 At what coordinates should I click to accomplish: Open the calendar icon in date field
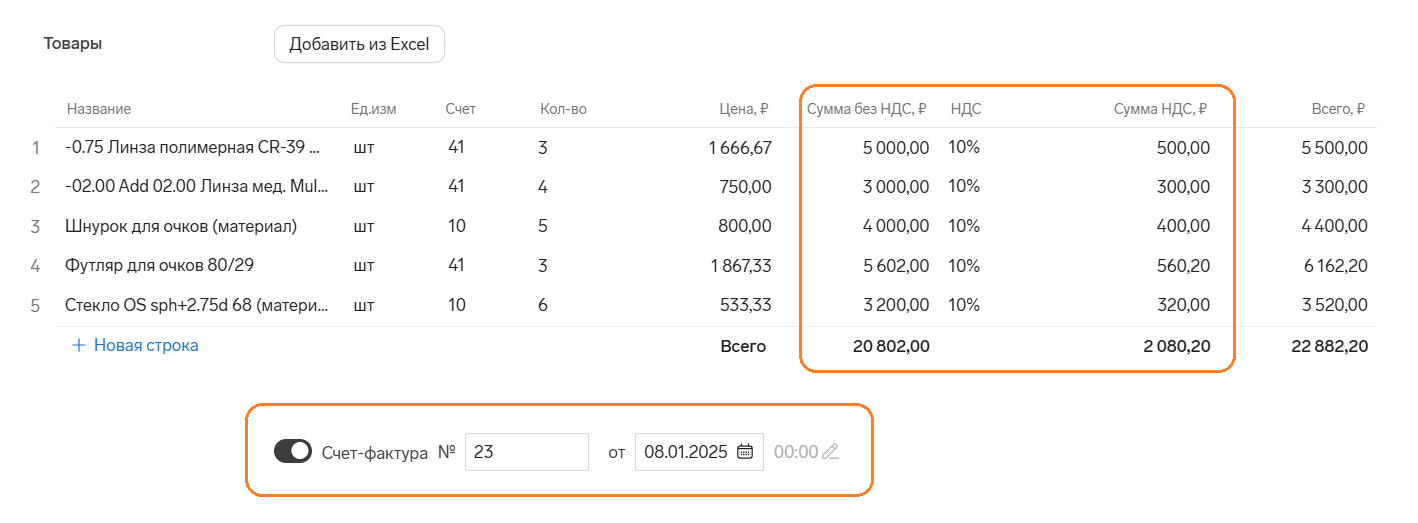tap(745, 452)
